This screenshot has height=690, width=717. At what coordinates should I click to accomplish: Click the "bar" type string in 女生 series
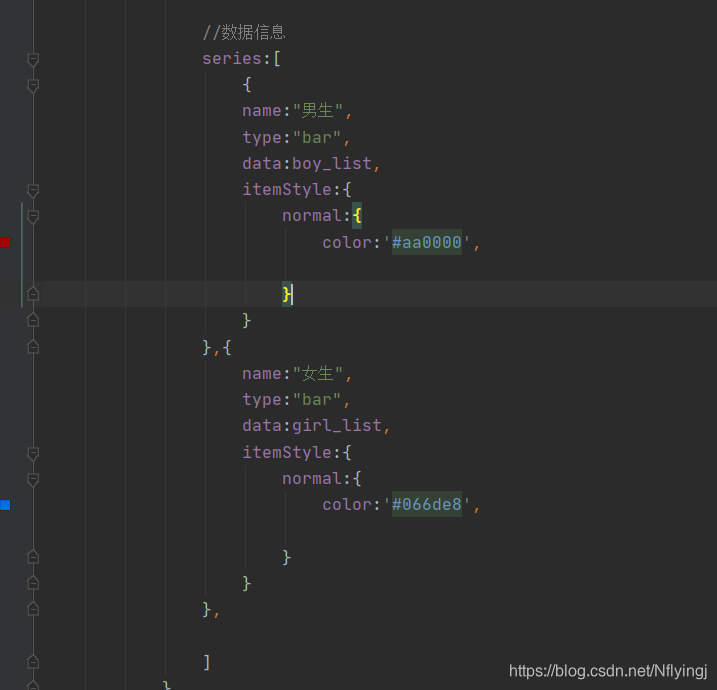coord(317,400)
